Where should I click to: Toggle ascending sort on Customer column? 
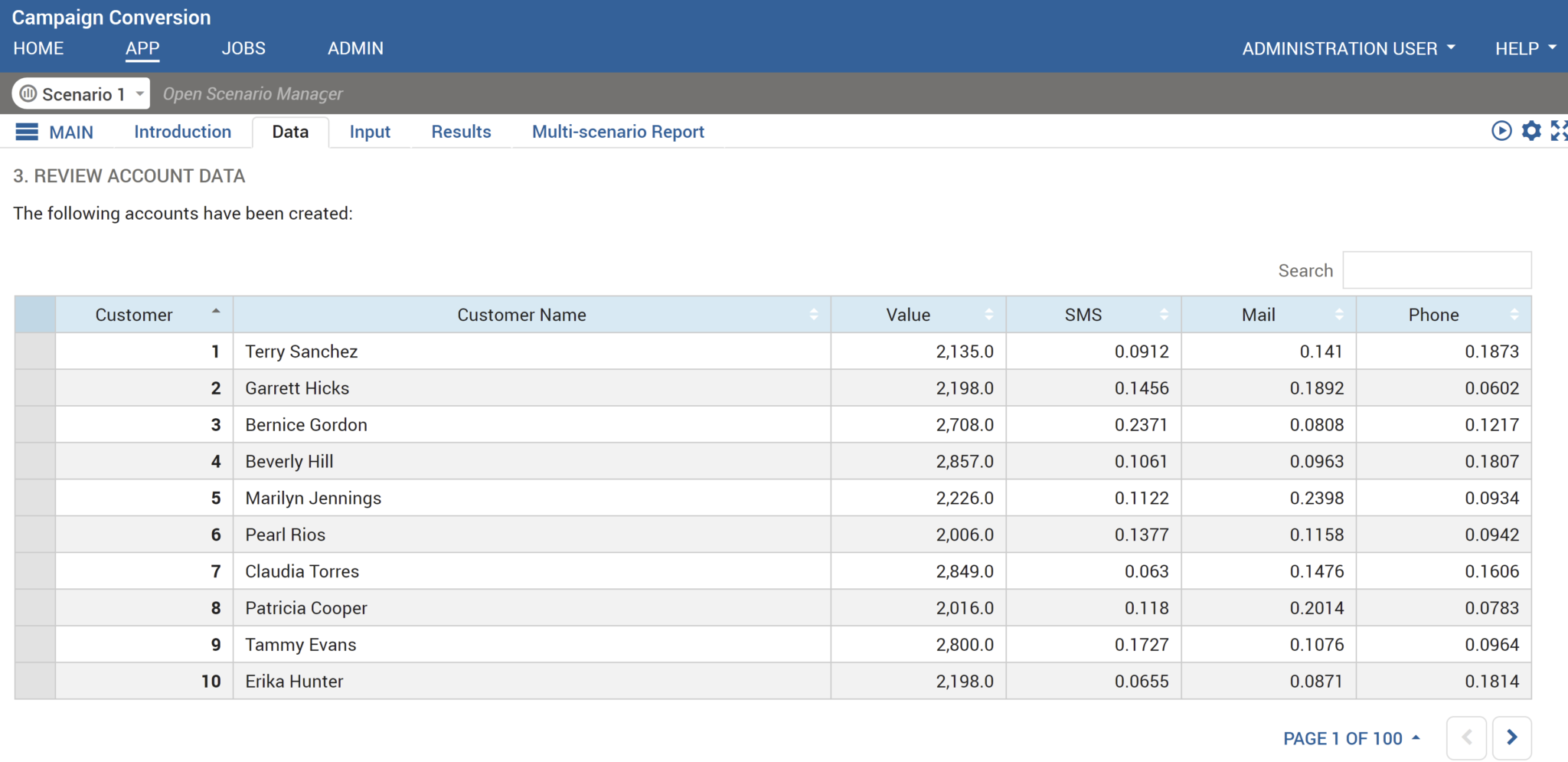(216, 311)
